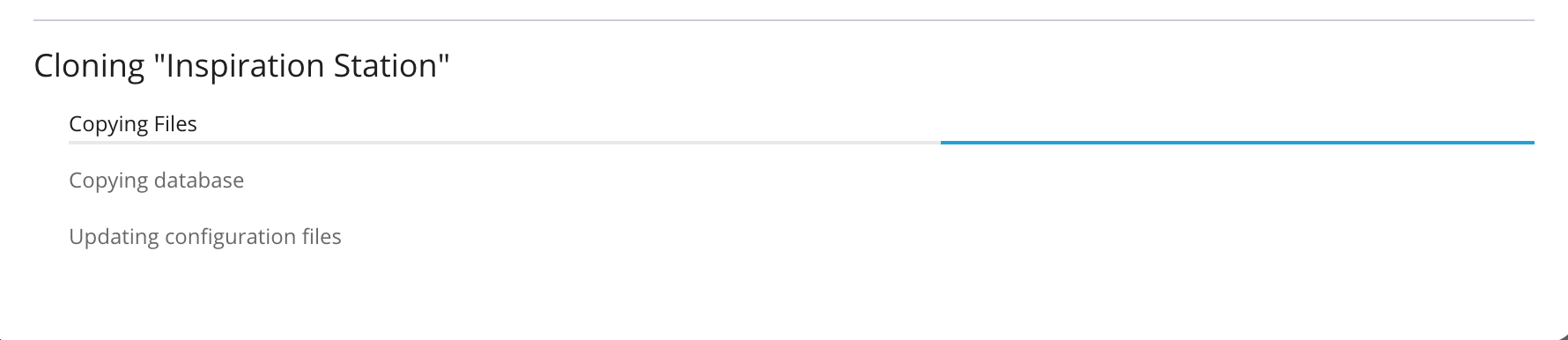Click the Cloning "Inspiration Station" heading
Viewport: 1568px width, 340px height.
pyautogui.click(x=241, y=66)
